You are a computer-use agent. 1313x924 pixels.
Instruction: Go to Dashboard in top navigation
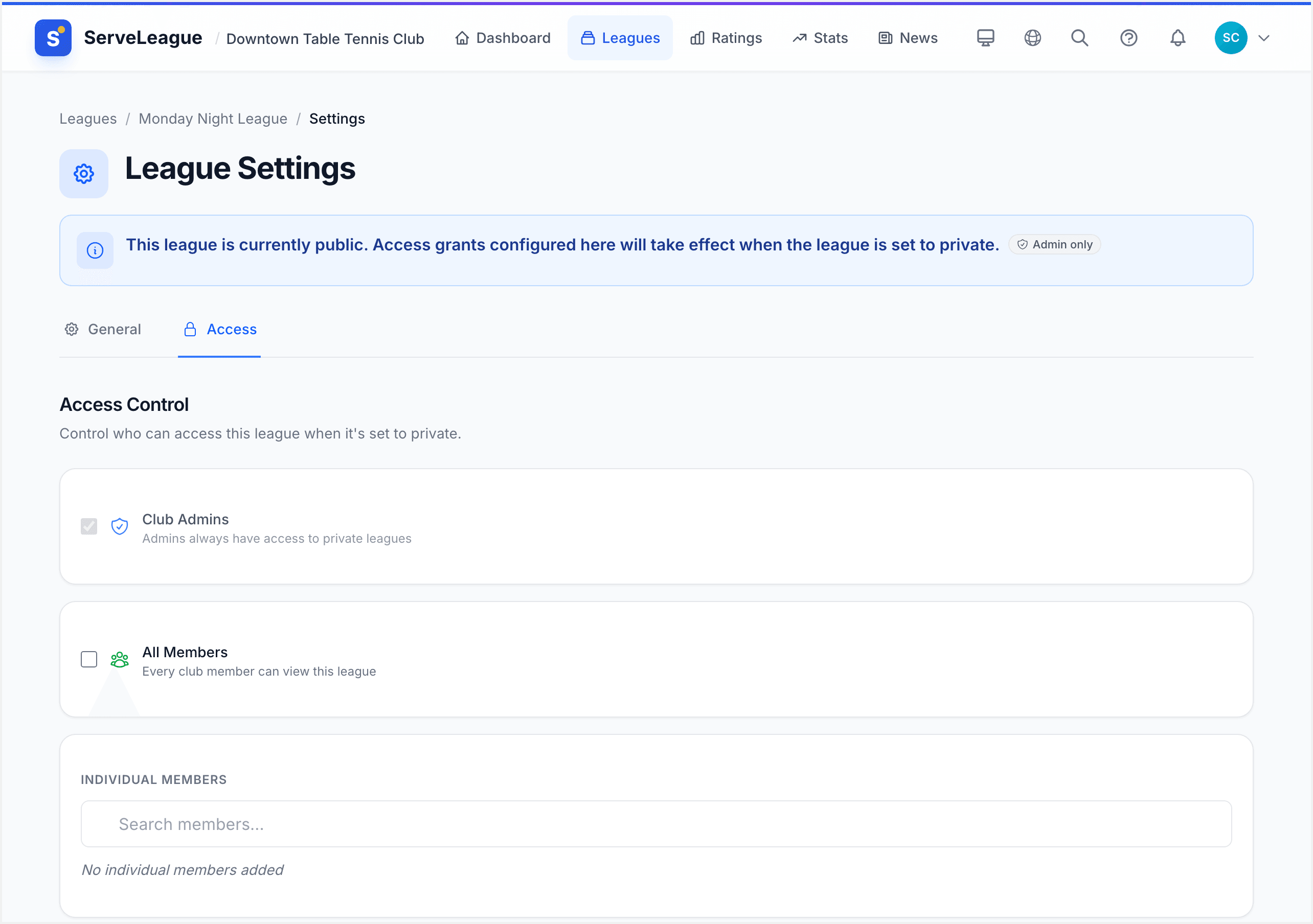tap(503, 38)
